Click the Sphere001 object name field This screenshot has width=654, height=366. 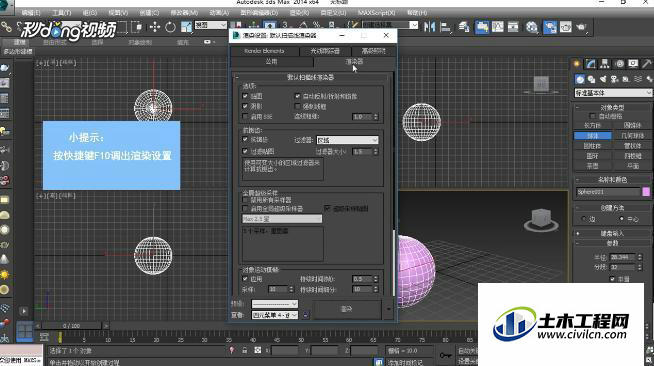pyautogui.click(x=608, y=192)
